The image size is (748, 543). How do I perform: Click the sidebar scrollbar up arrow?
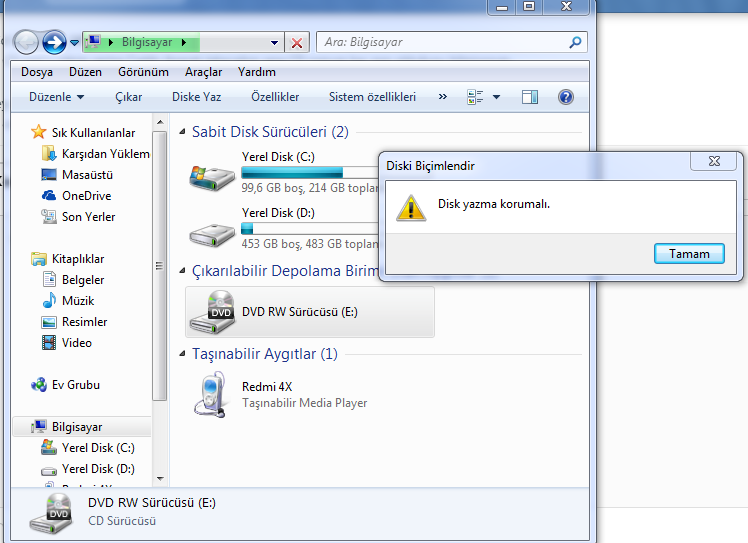160,122
